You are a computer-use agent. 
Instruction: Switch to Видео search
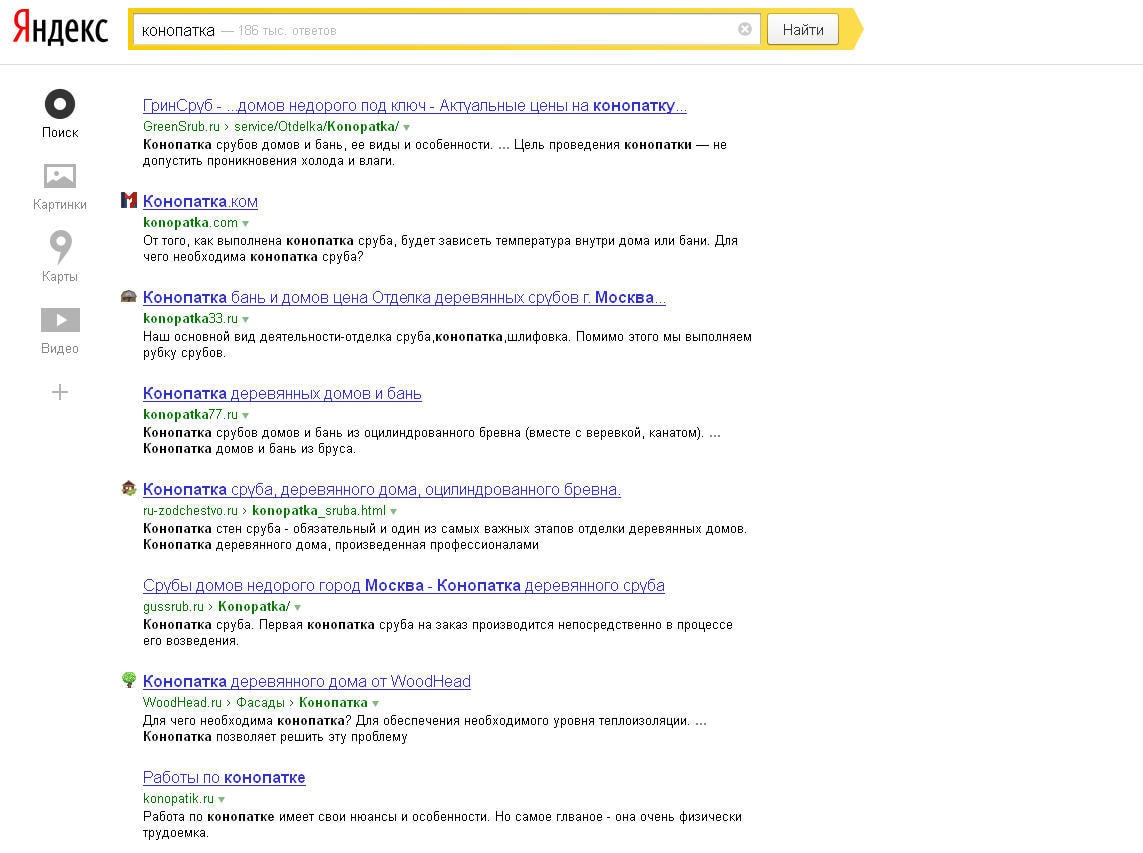coord(60,330)
